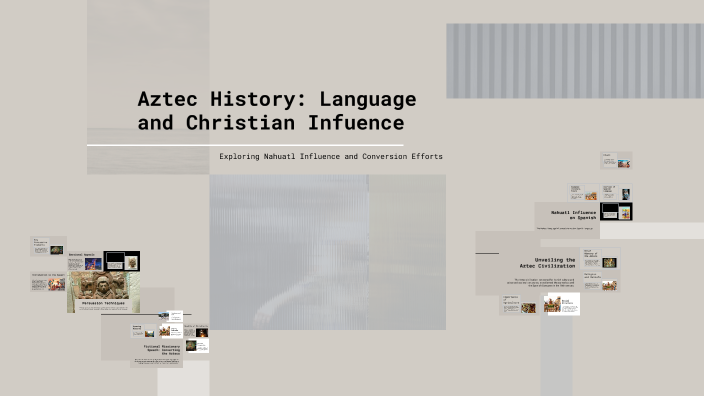704x396 pixels.
Task: Open the black slide beside 'Nahuatl Influence on Spanish'
Action: point(616,211)
